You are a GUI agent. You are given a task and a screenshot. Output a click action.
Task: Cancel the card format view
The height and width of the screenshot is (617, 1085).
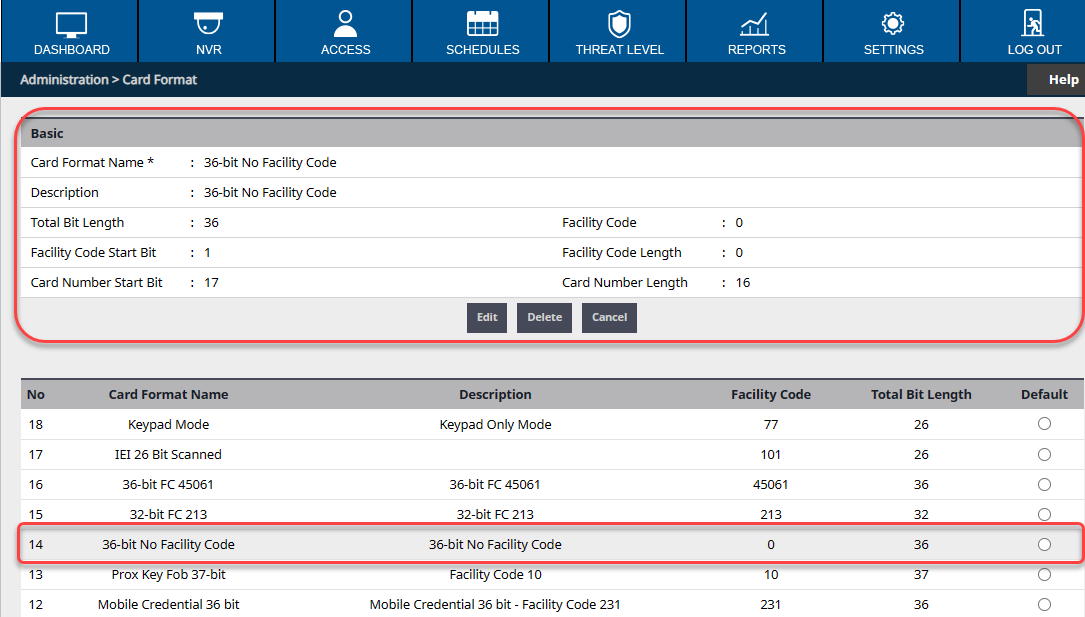(609, 317)
